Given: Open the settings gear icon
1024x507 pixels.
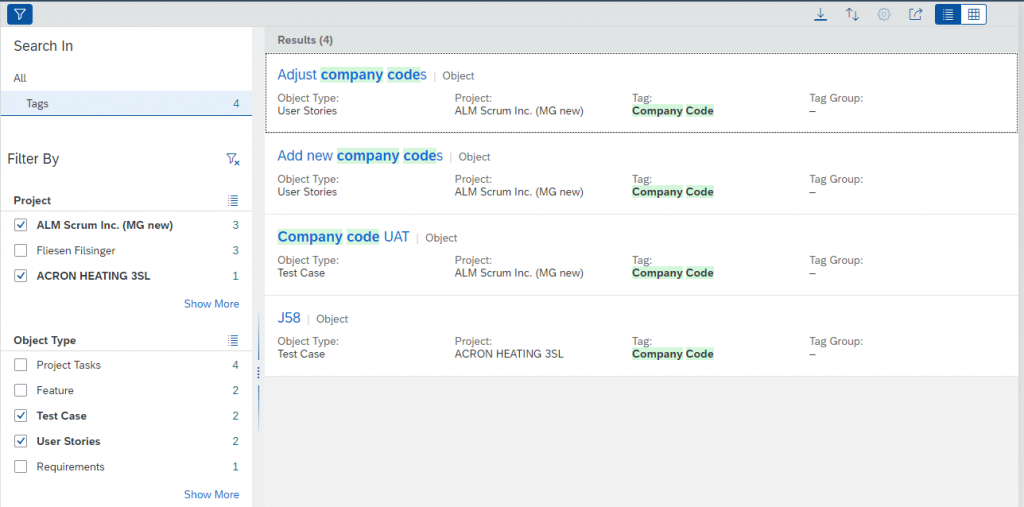Looking at the screenshot, I should click(x=884, y=14).
